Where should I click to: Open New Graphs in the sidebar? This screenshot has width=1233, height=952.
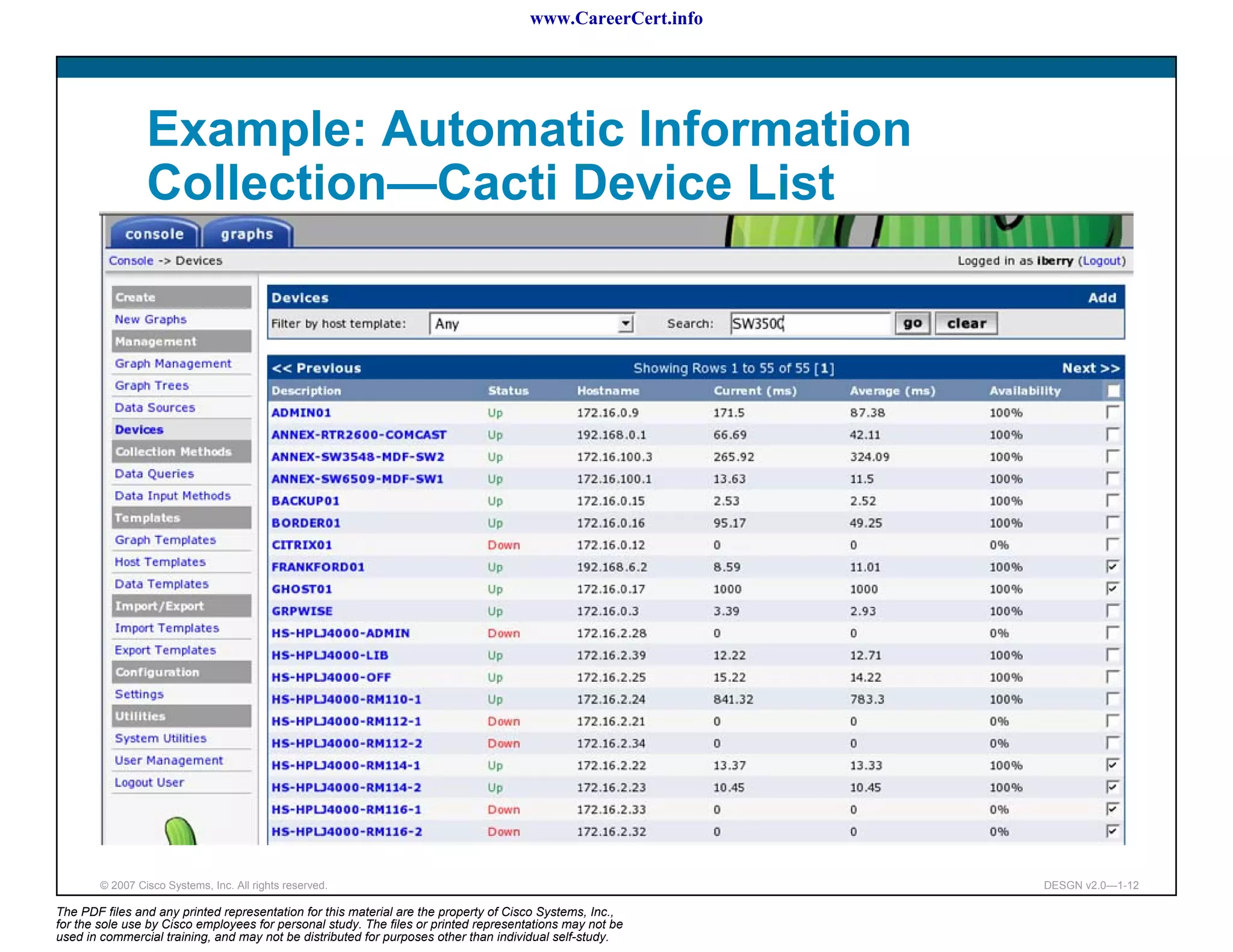(151, 320)
